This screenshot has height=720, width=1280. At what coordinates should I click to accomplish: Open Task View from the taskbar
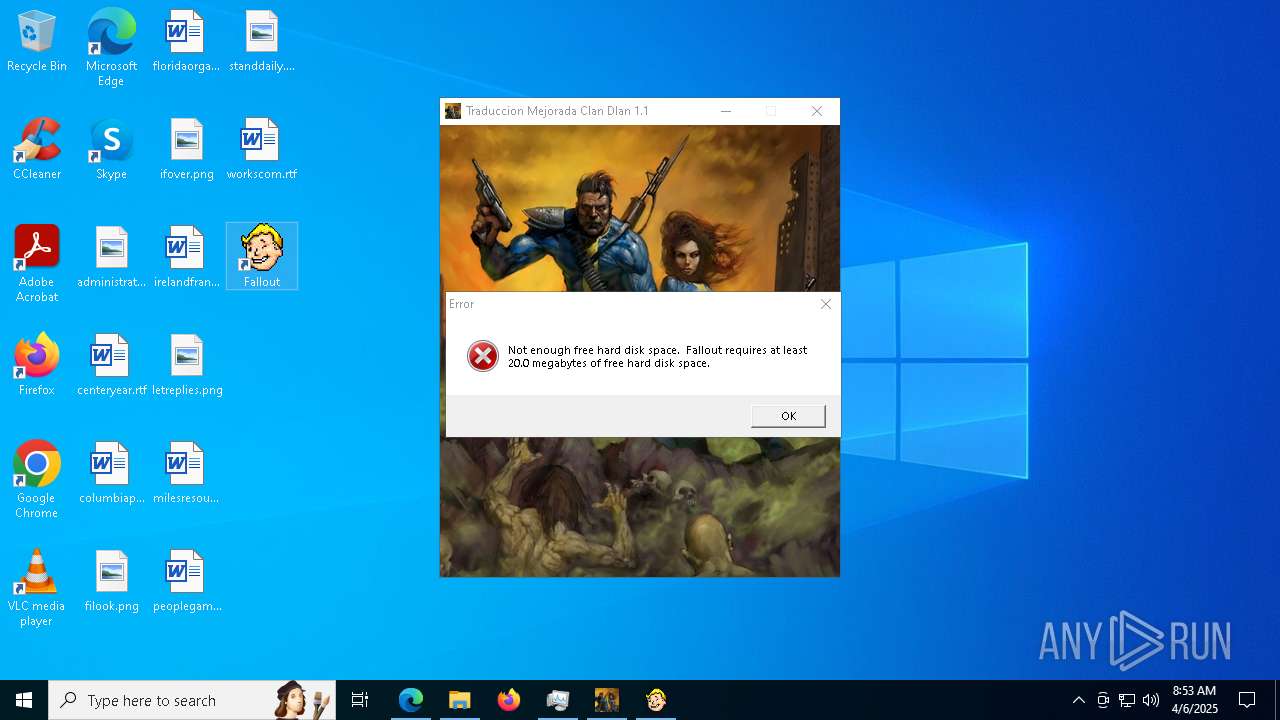pos(360,700)
